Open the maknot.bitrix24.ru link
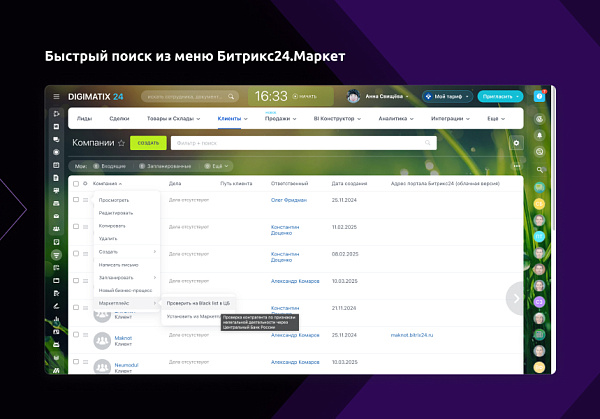The image size is (600, 419). [x=412, y=335]
